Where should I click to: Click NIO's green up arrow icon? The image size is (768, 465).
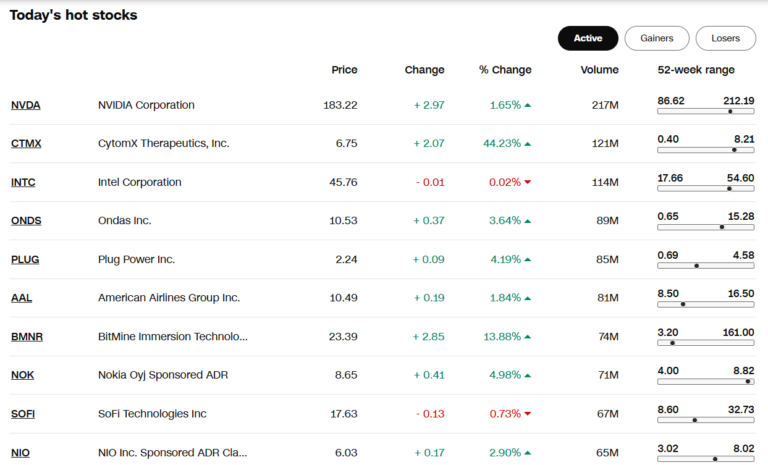[528, 453]
